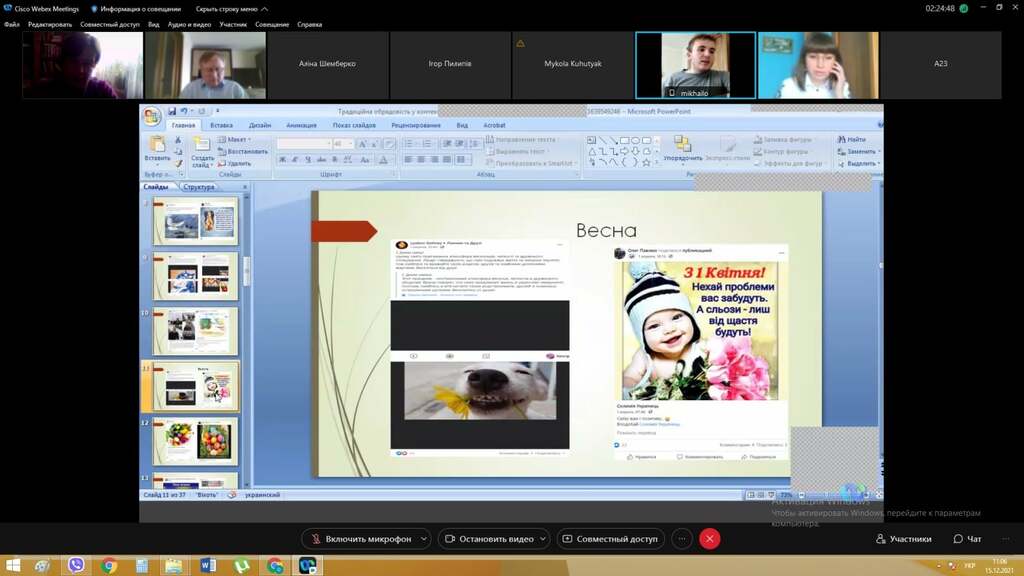Stop camera with Остановить видео button
The width and height of the screenshot is (1024, 576).
488,539
